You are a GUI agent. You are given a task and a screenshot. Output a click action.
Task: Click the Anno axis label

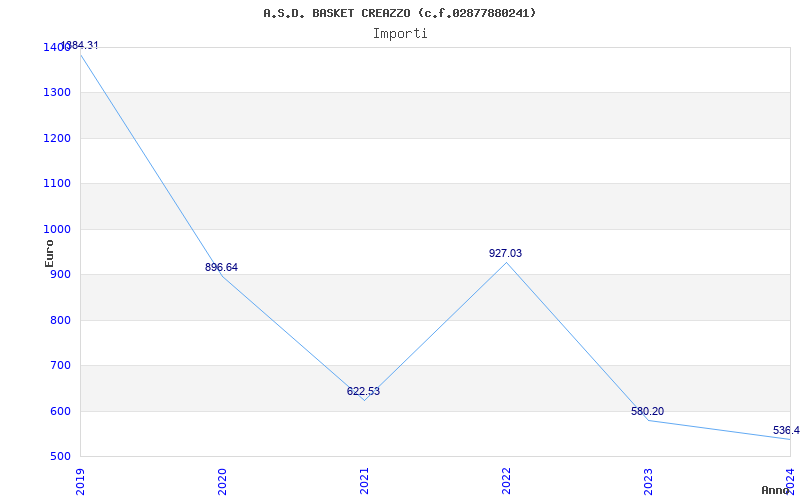tap(776, 490)
